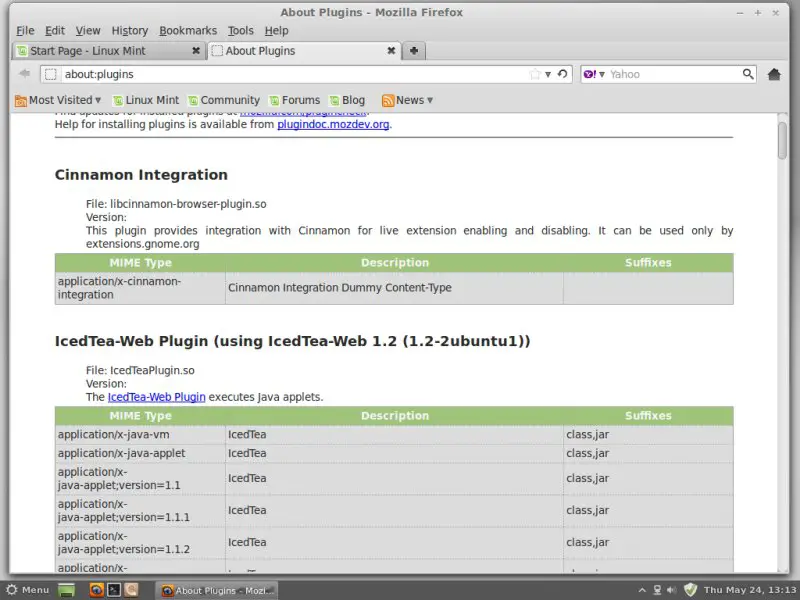Click the reload page icon
This screenshot has width=800, height=600.
click(x=562, y=74)
